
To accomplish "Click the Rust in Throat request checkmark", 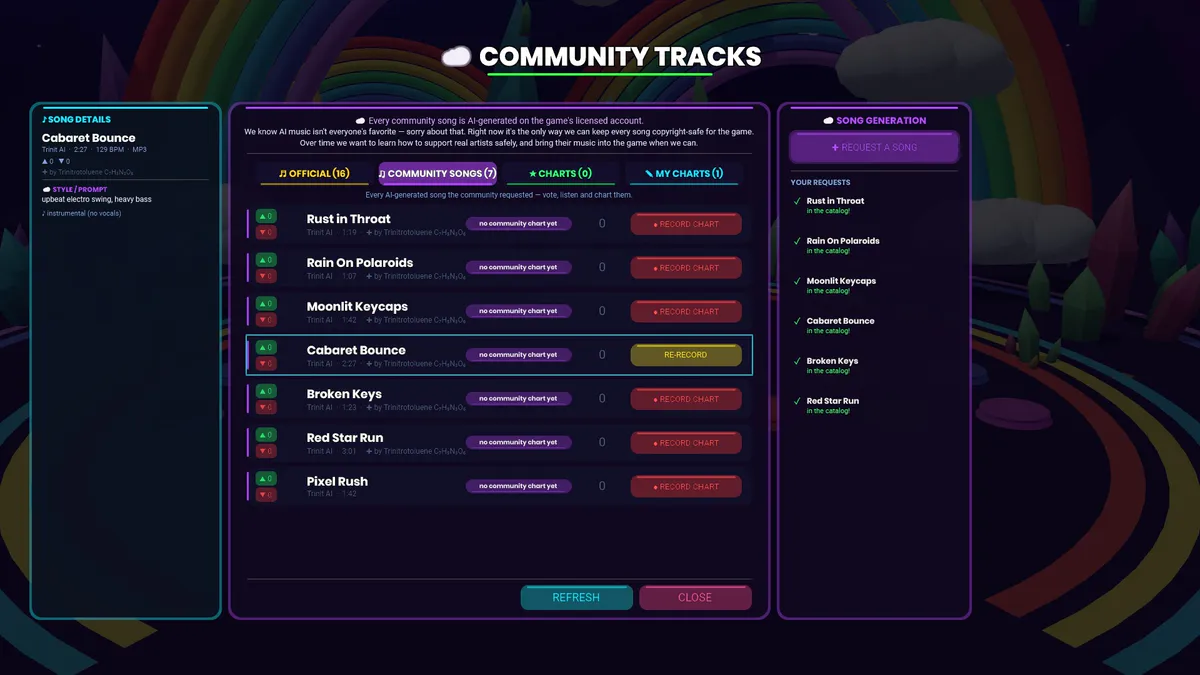I will click(x=796, y=202).
